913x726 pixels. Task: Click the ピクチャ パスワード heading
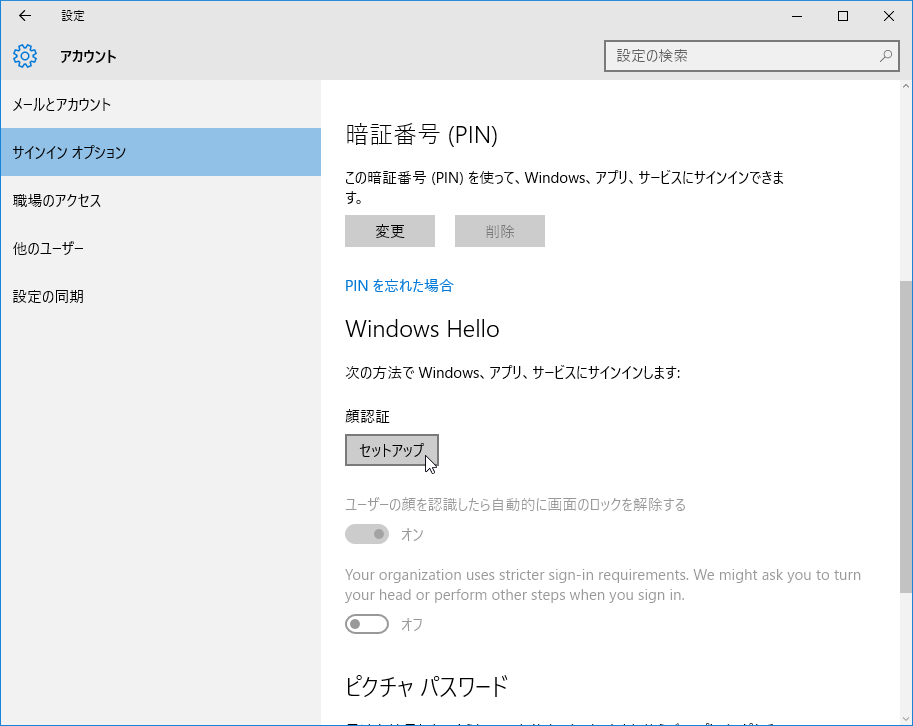coord(426,686)
